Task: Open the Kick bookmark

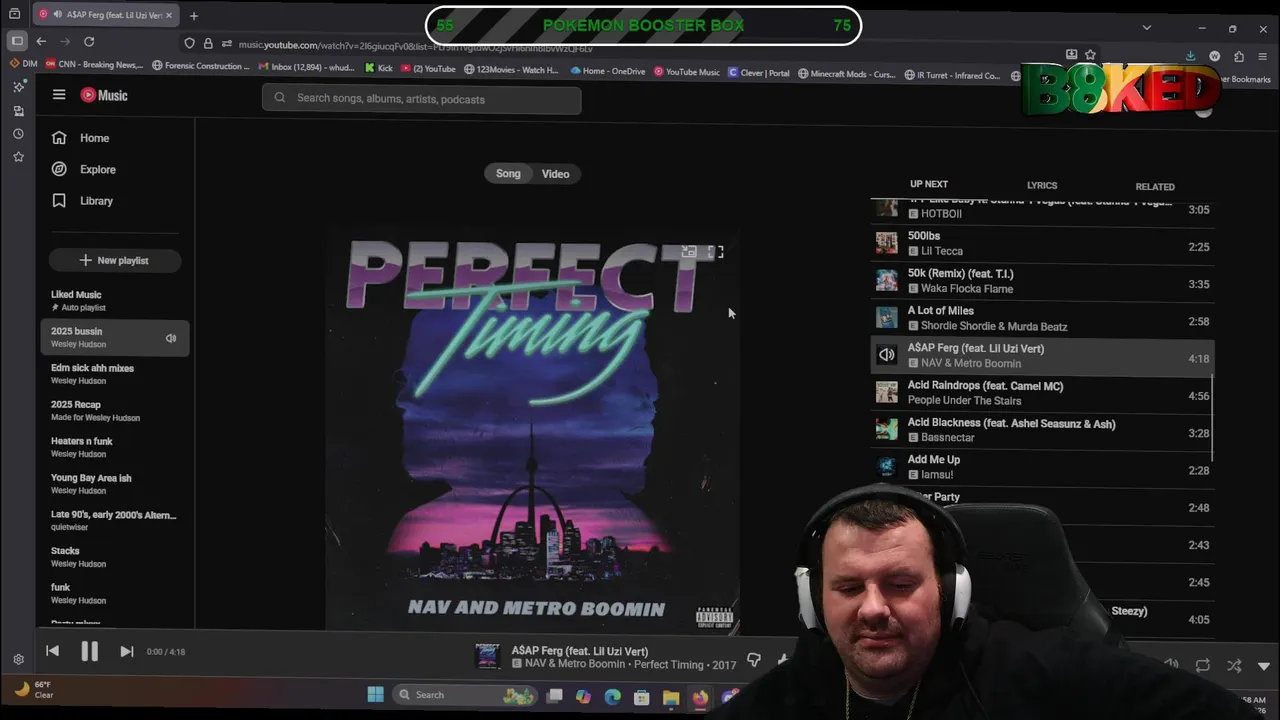Action: pyautogui.click(x=379, y=69)
